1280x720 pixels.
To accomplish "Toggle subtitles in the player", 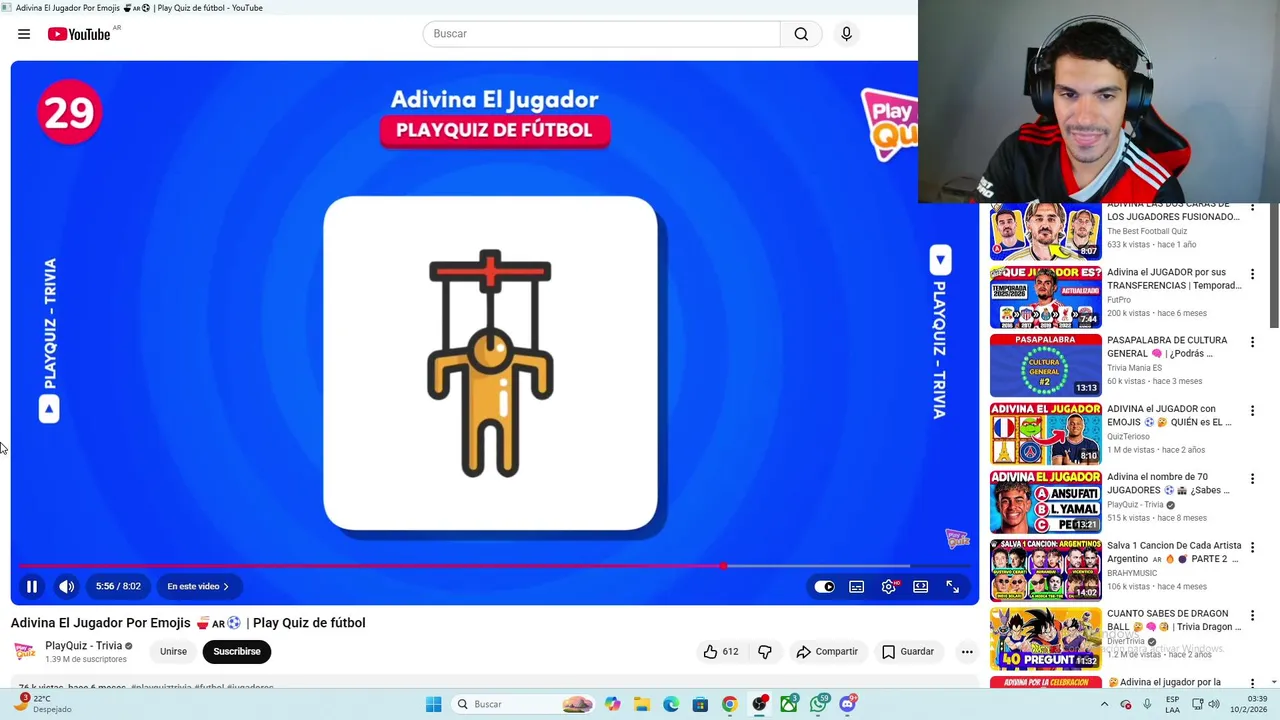I will point(857,587).
